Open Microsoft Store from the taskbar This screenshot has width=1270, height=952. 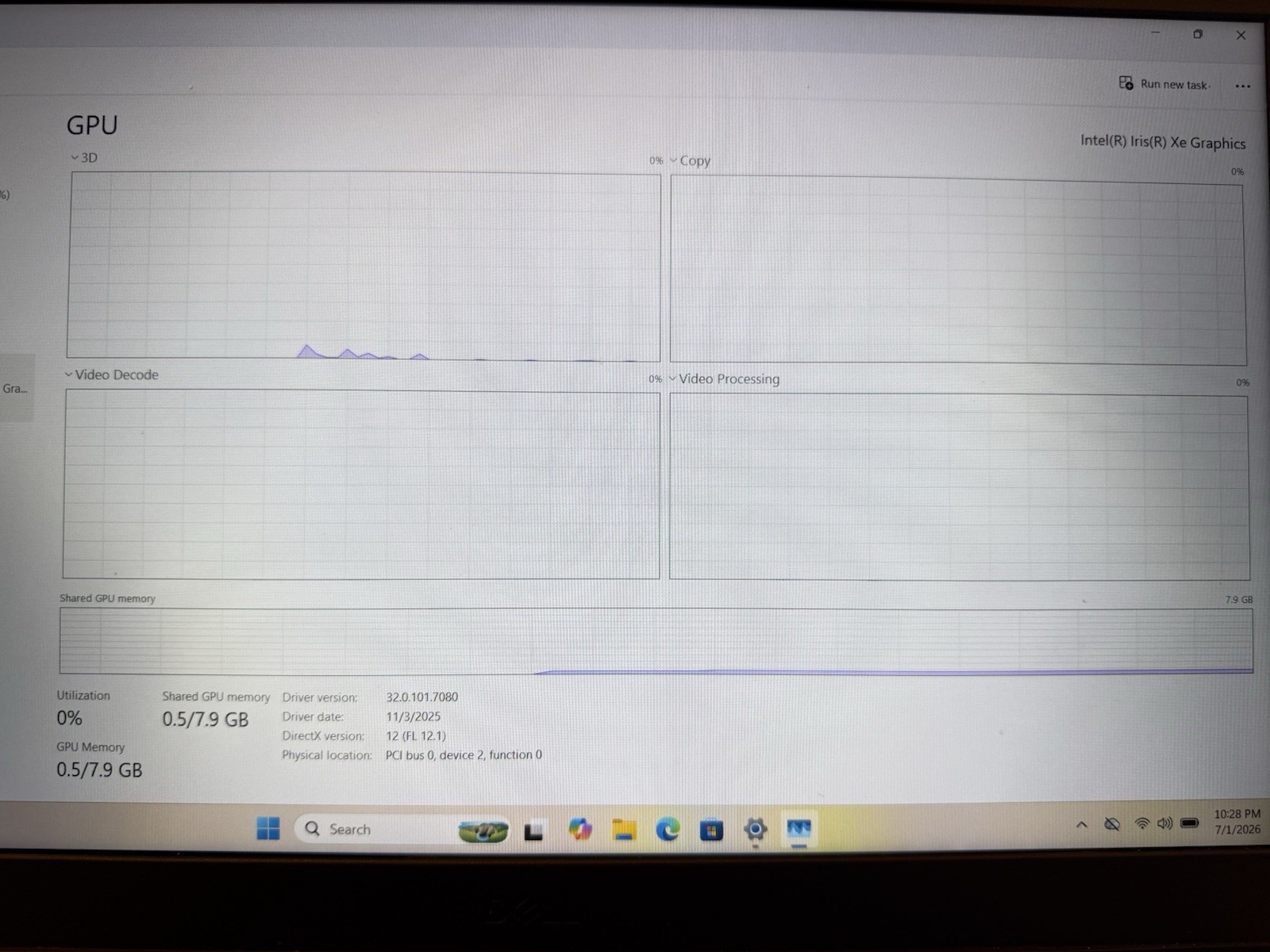[x=711, y=830]
